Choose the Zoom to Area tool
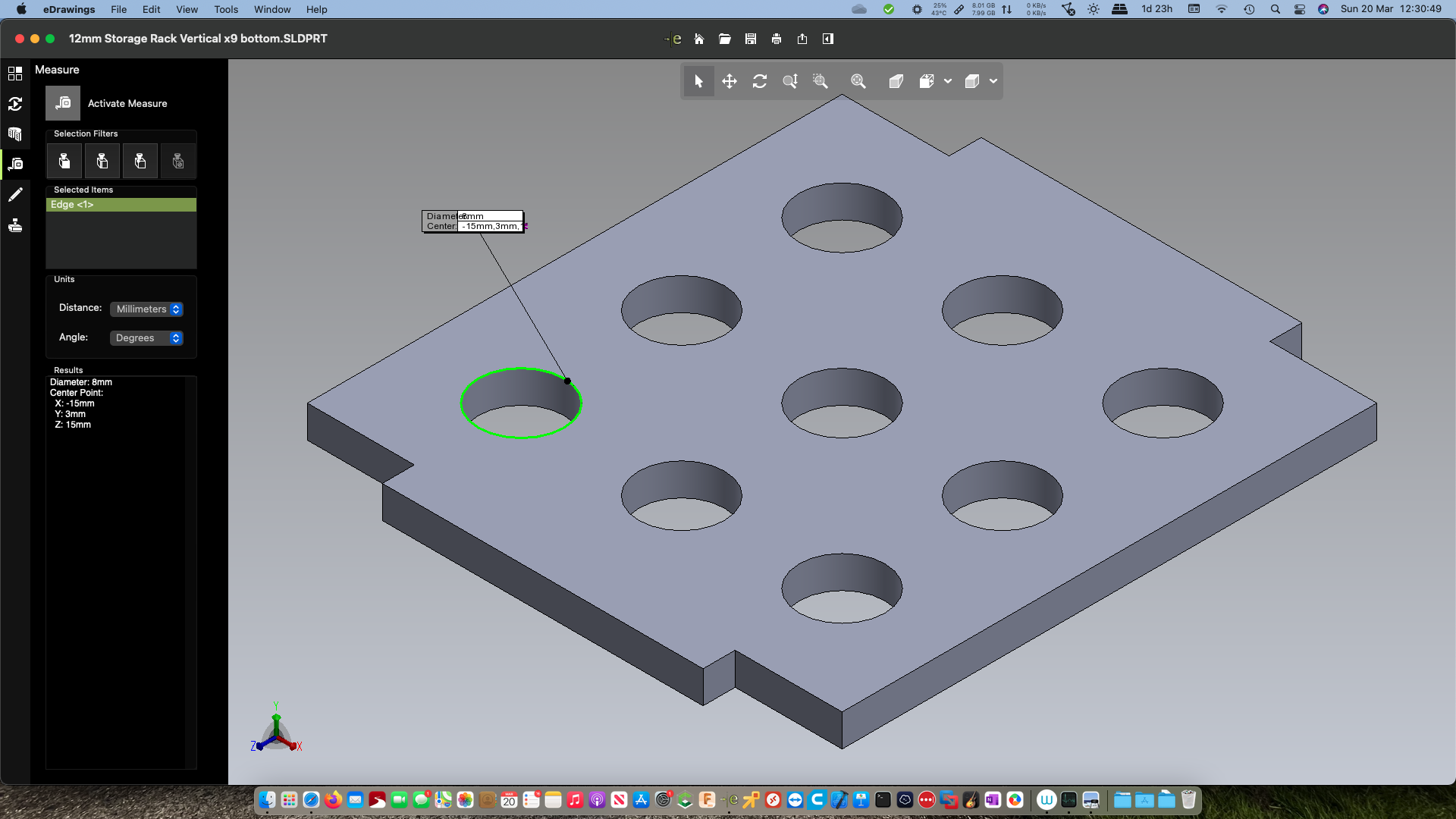 coord(821,81)
